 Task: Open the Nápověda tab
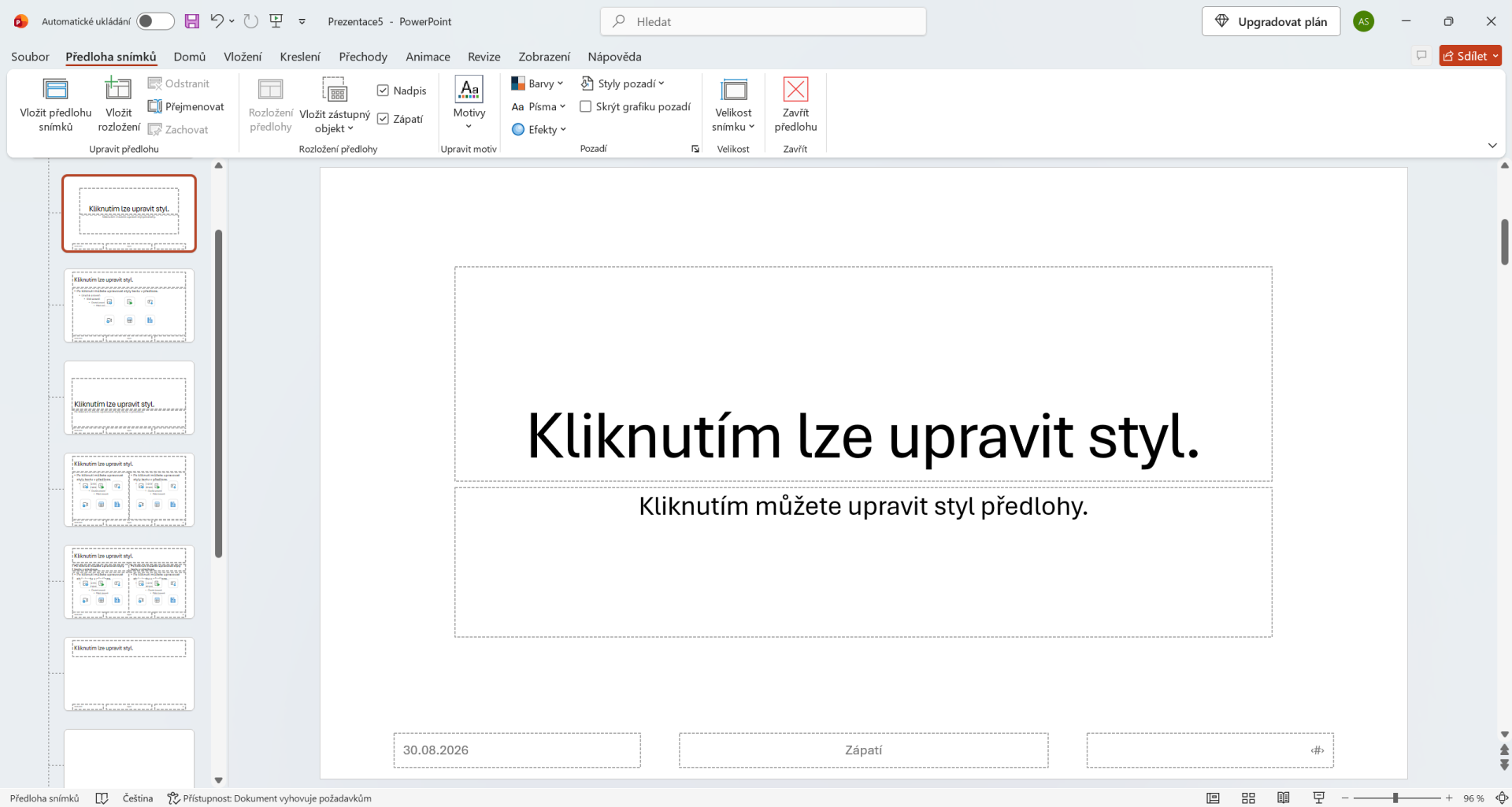tap(614, 57)
